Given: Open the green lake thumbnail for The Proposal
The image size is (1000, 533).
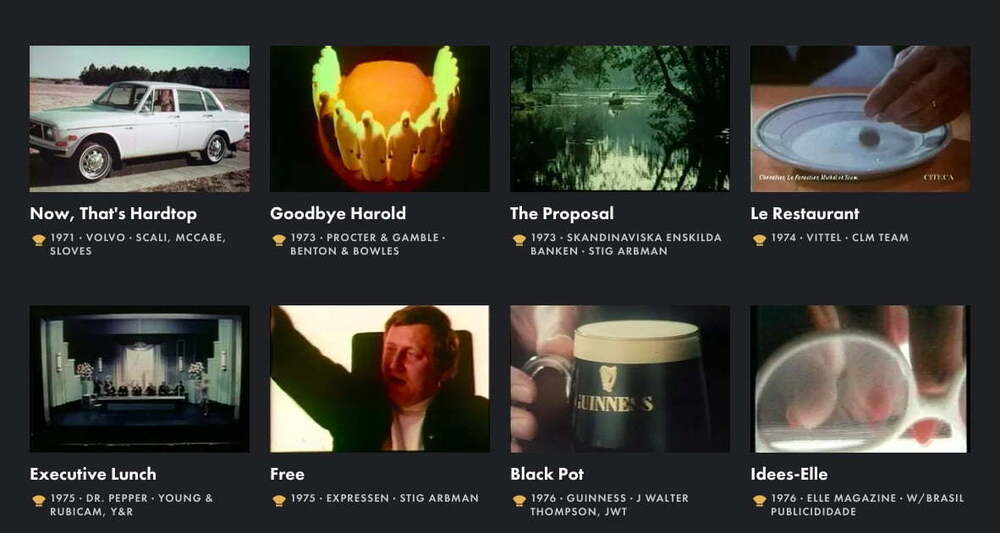Looking at the screenshot, I should click(620, 119).
